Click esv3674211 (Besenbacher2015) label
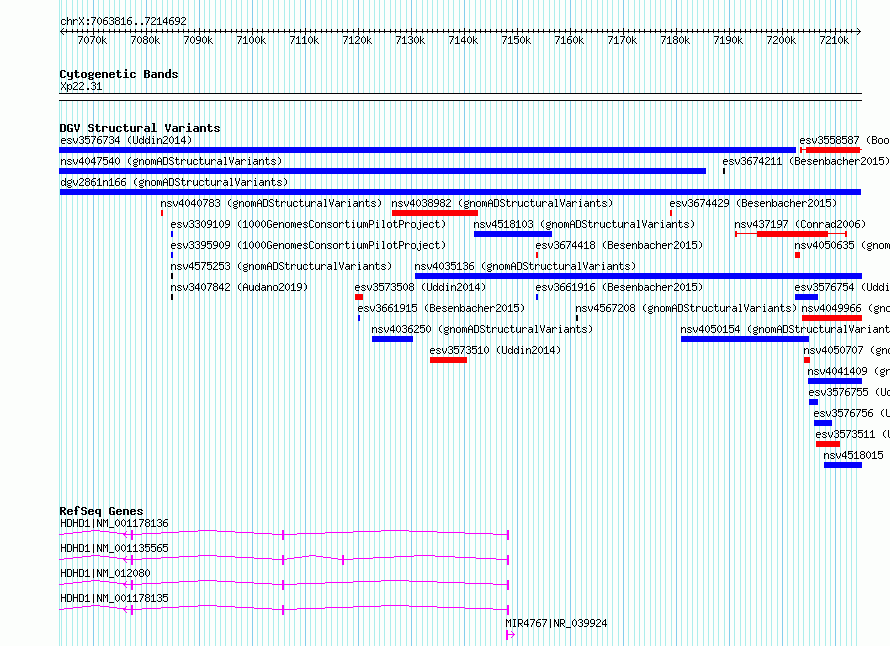This screenshot has width=890, height=646. coord(806,161)
